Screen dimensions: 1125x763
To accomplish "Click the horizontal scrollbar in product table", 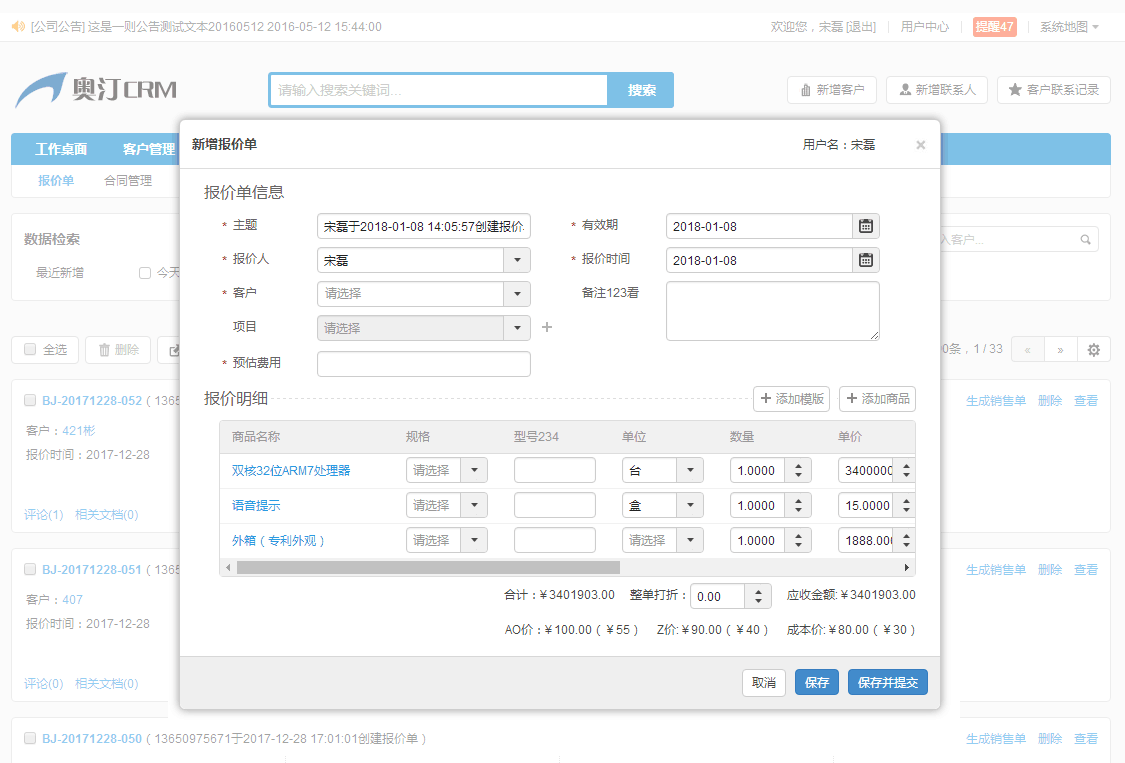I will click(x=428, y=567).
